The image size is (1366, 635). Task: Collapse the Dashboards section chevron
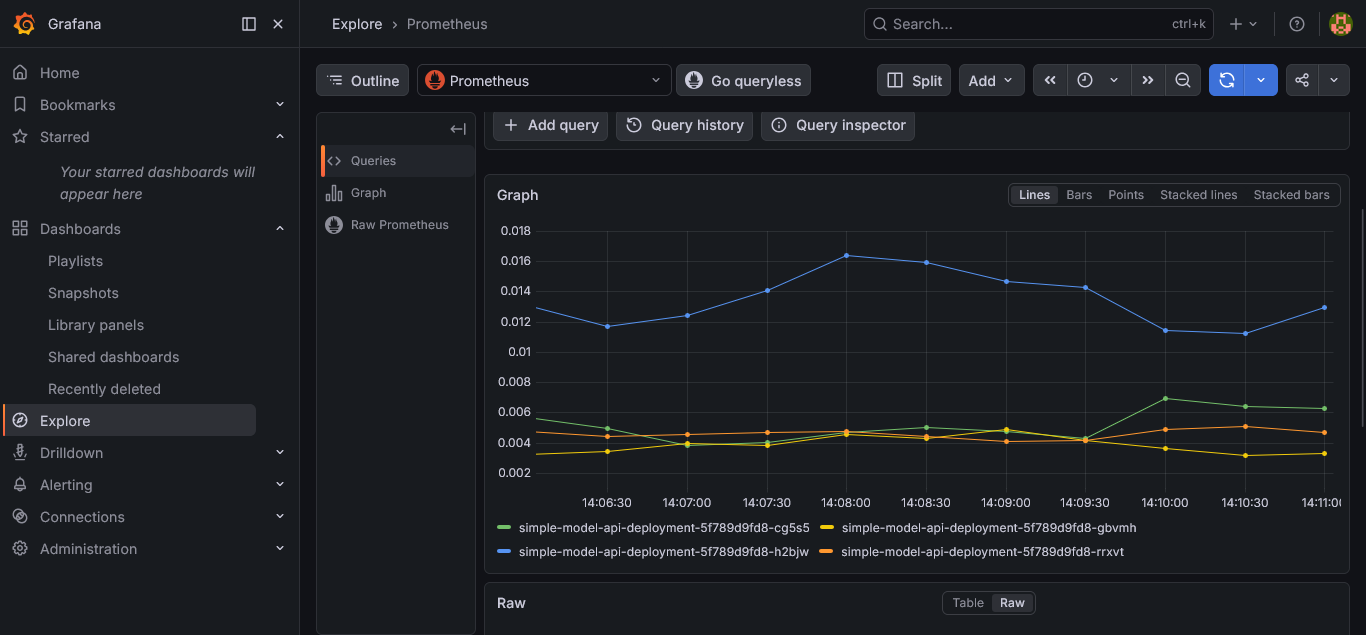click(280, 229)
